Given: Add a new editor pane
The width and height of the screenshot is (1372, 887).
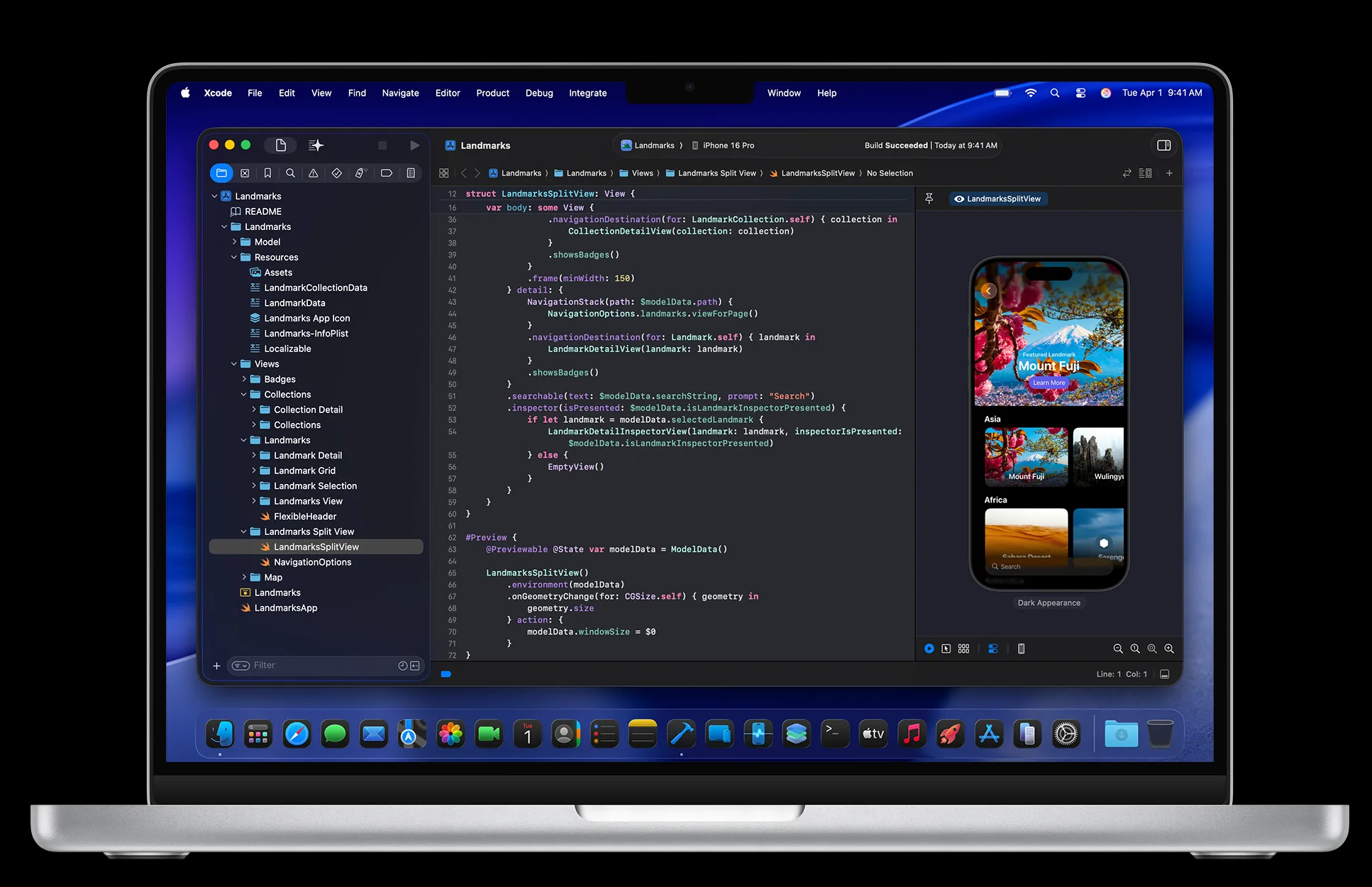Looking at the screenshot, I should click(x=1169, y=173).
